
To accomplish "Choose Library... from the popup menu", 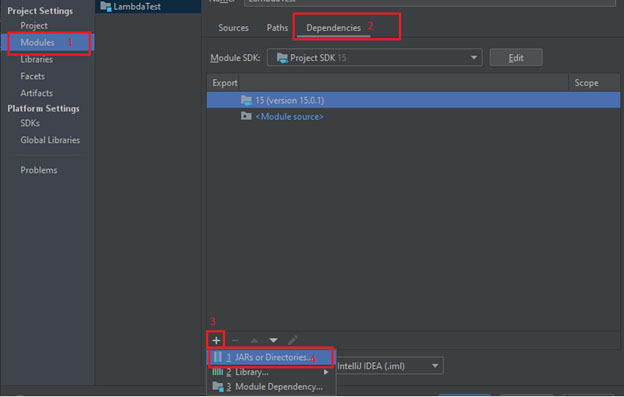I will coord(271,372).
